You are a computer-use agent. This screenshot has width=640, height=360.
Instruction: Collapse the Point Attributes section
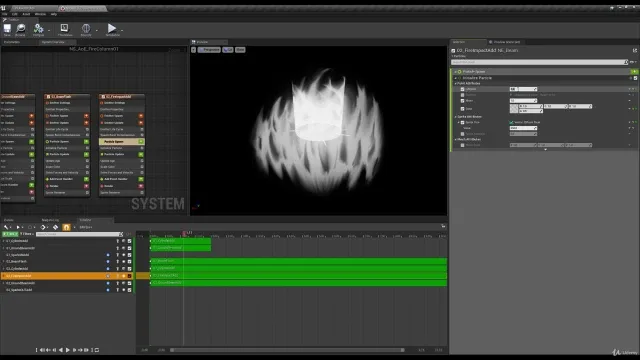click(x=456, y=83)
